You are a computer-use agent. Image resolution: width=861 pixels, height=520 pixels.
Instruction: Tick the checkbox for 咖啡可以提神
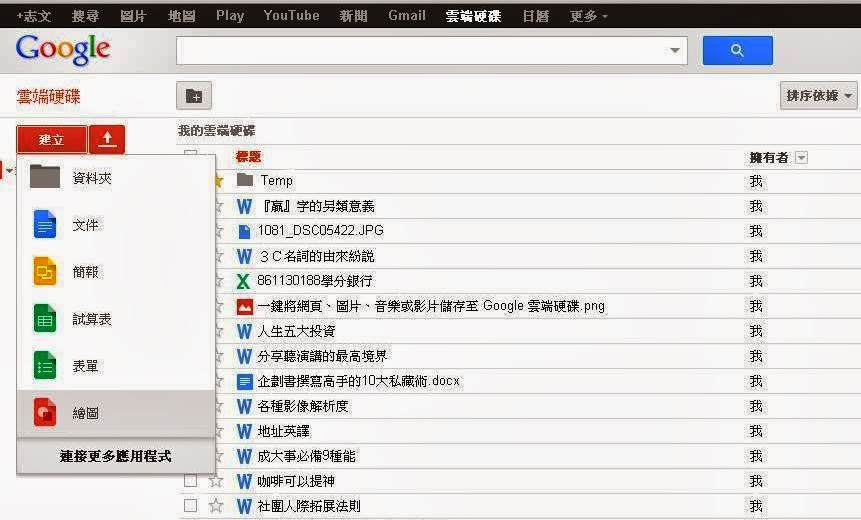click(x=191, y=481)
